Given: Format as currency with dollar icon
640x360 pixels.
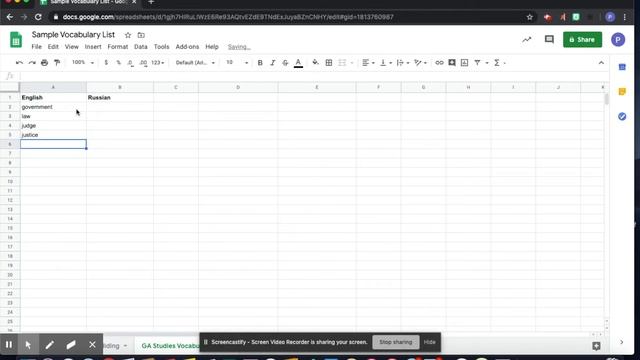Looking at the screenshot, I should [106, 63].
